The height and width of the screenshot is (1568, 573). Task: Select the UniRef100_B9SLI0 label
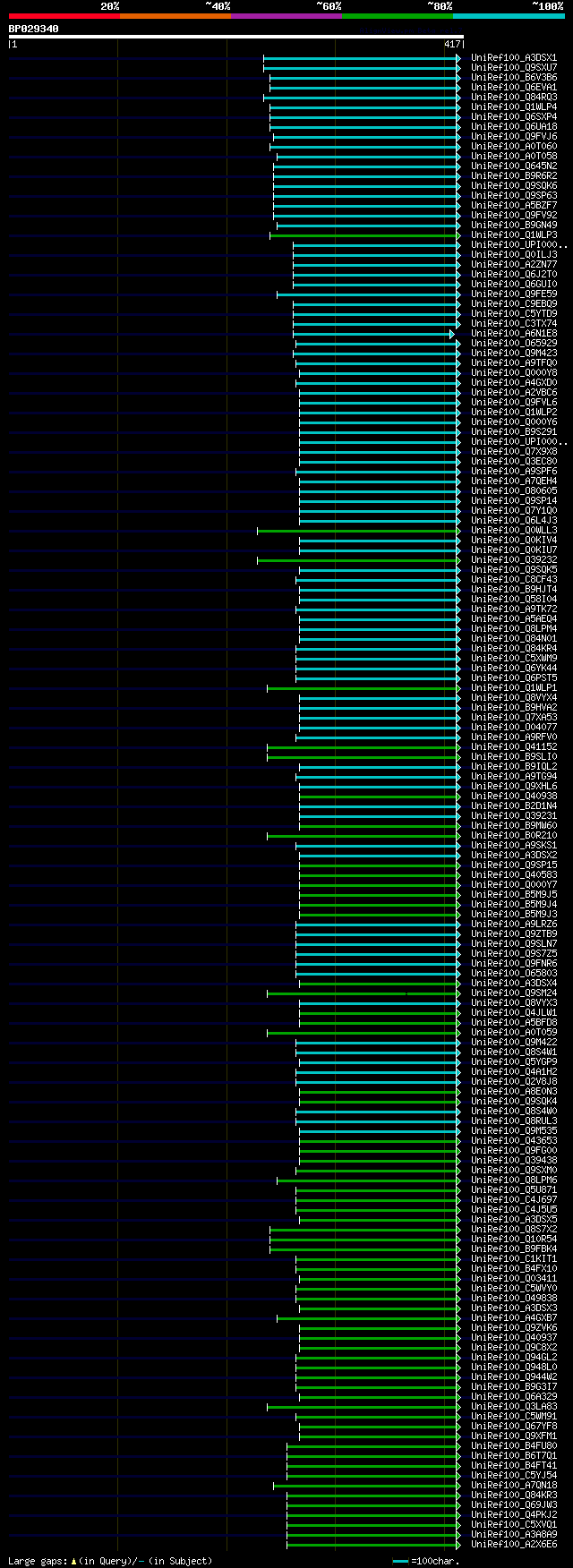click(x=514, y=757)
